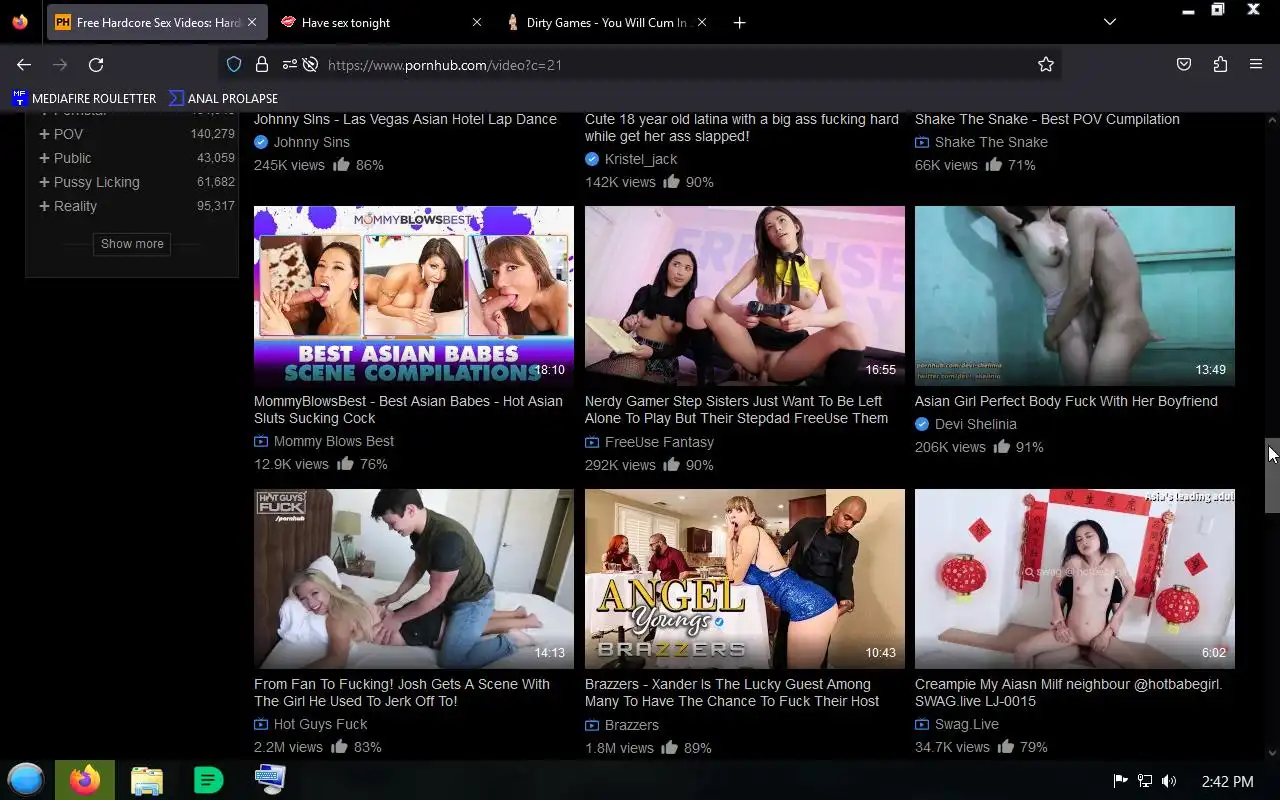This screenshot has width=1280, height=800.
Task: Click the channel icon next to Swag.Live
Action: click(922, 724)
